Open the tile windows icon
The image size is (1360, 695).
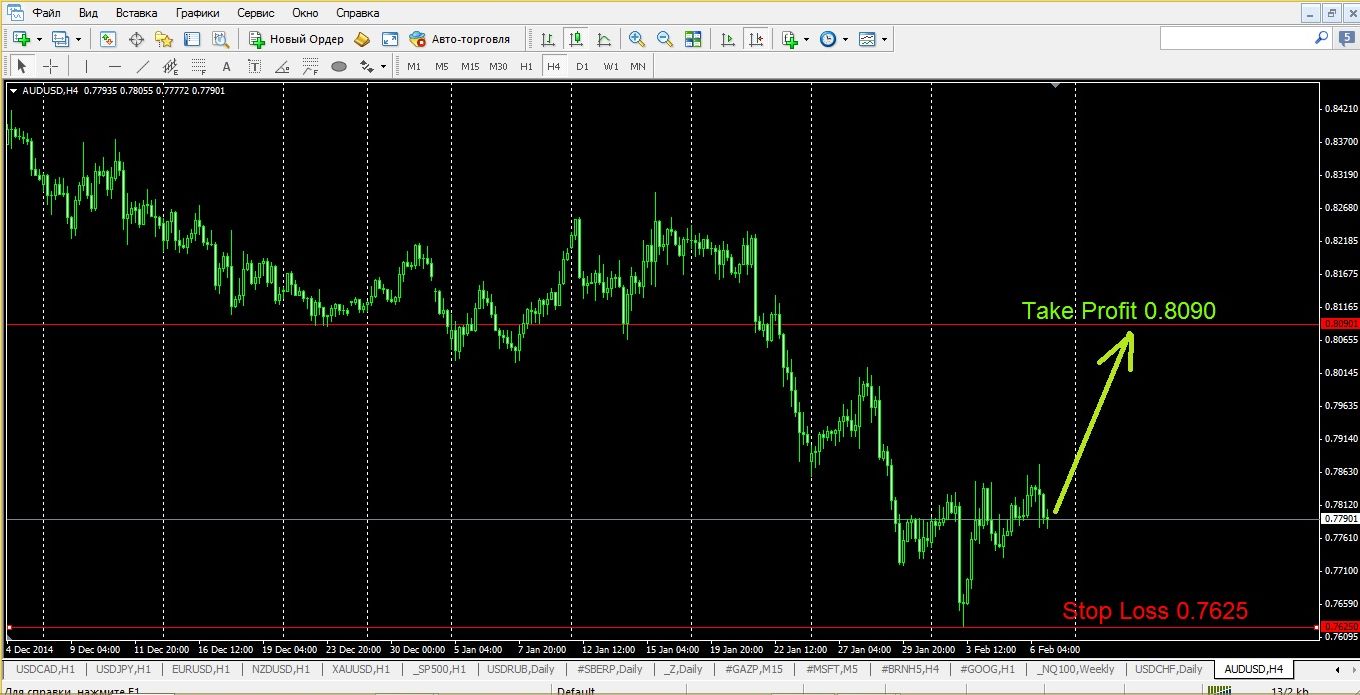(693, 39)
